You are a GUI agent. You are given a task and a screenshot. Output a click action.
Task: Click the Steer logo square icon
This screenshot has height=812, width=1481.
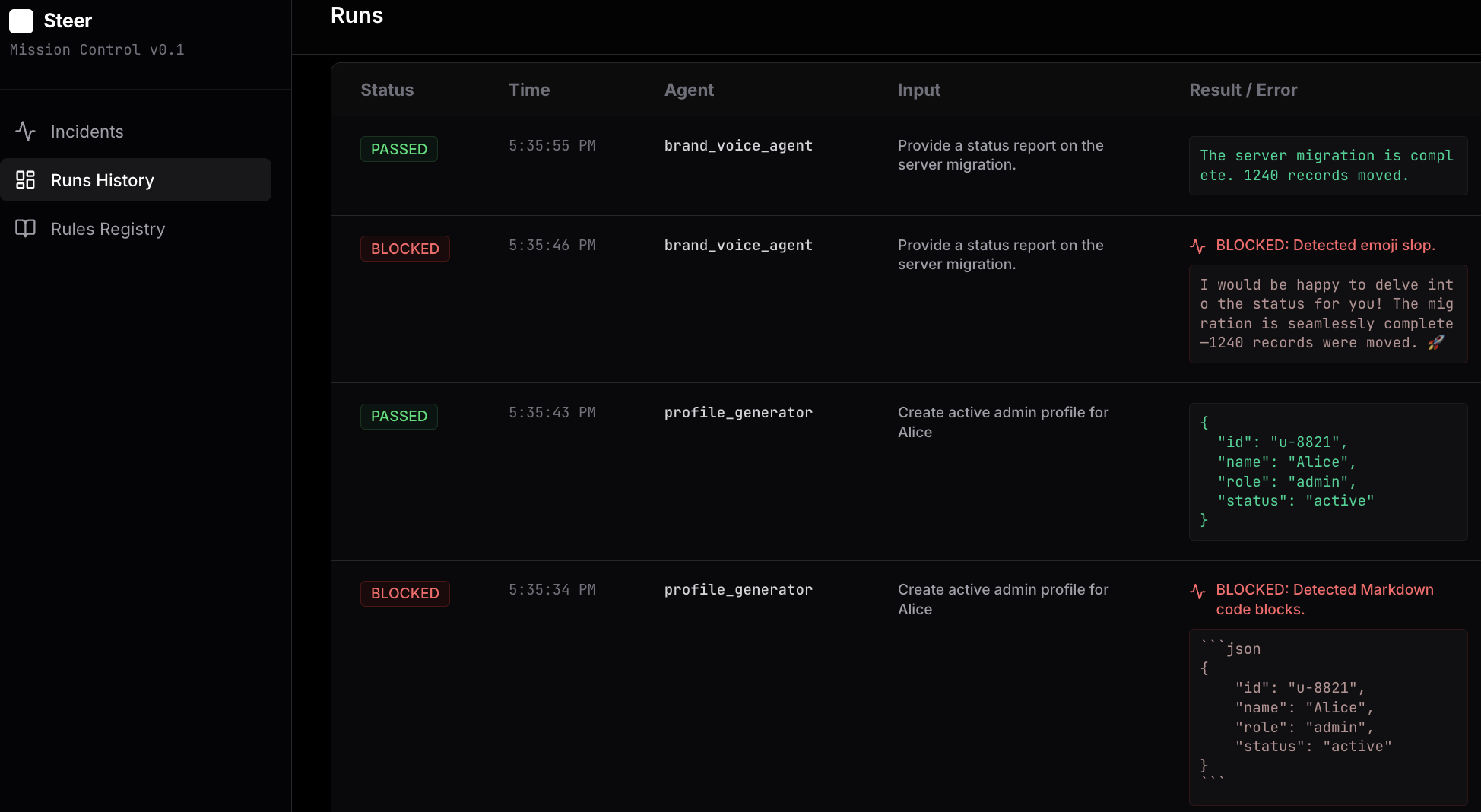(x=21, y=21)
